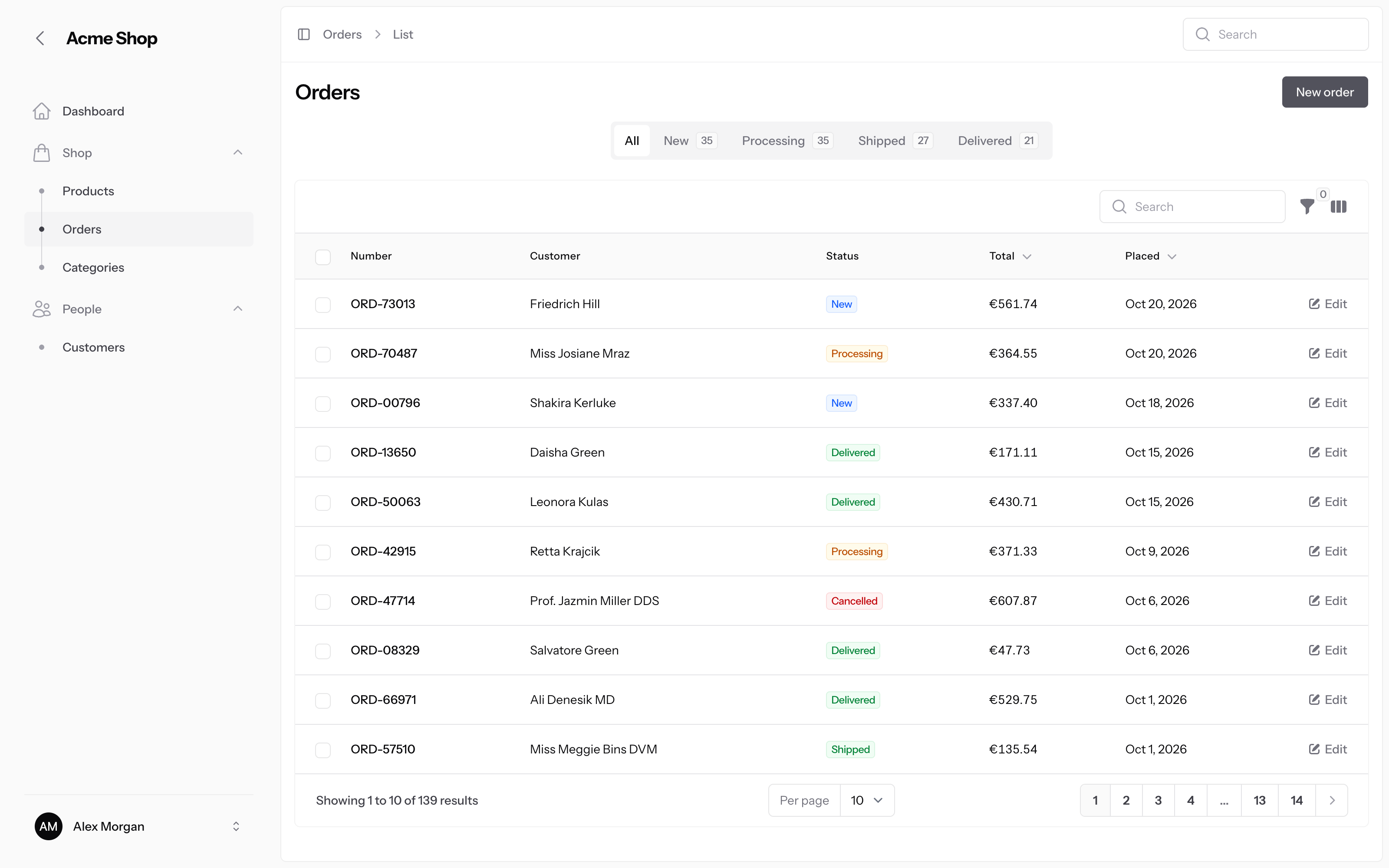The image size is (1389, 868).
Task: Go to page 14
Action: [x=1297, y=800]
